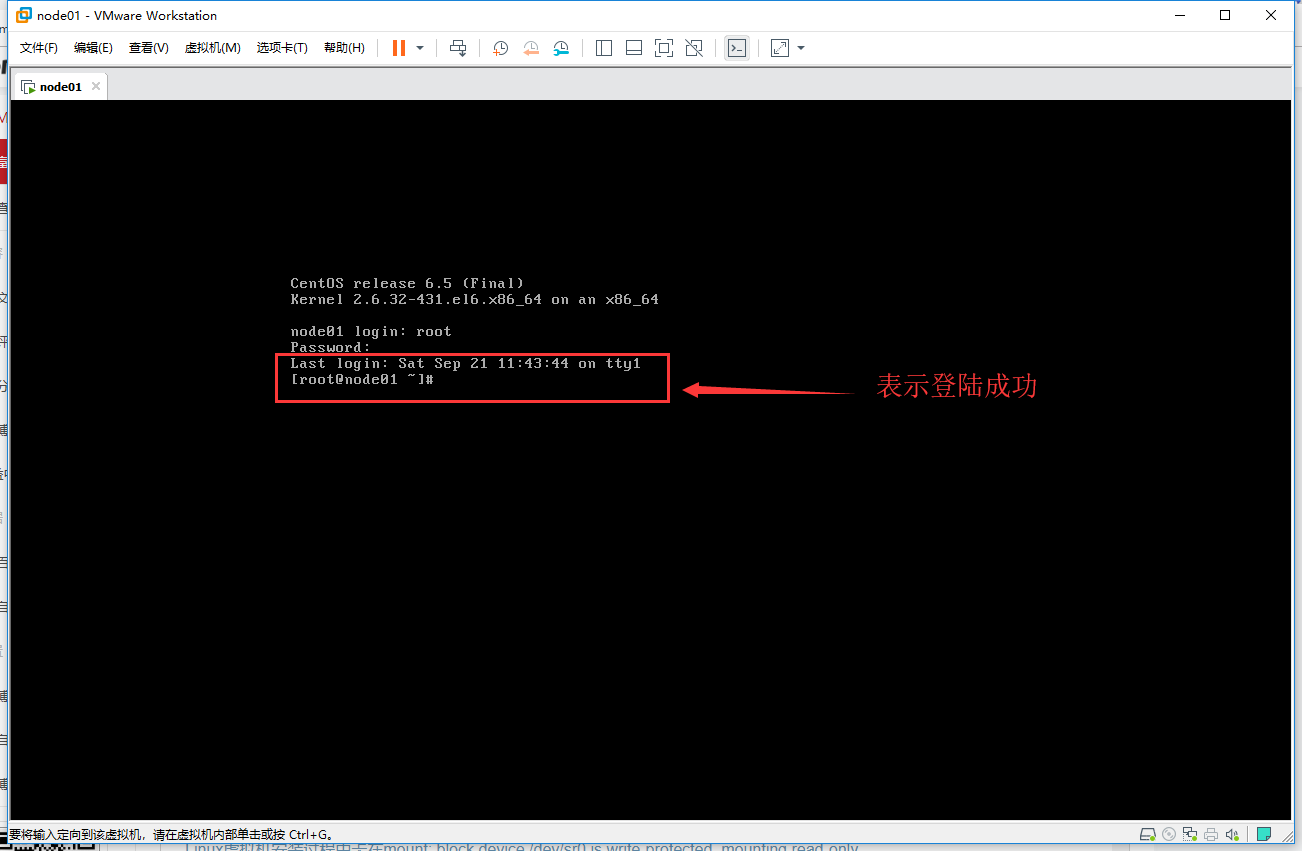This screenshot has width=1302, height=851.
Task: Click the CD/DVD drive status icon
Action: click(1169, 834)
